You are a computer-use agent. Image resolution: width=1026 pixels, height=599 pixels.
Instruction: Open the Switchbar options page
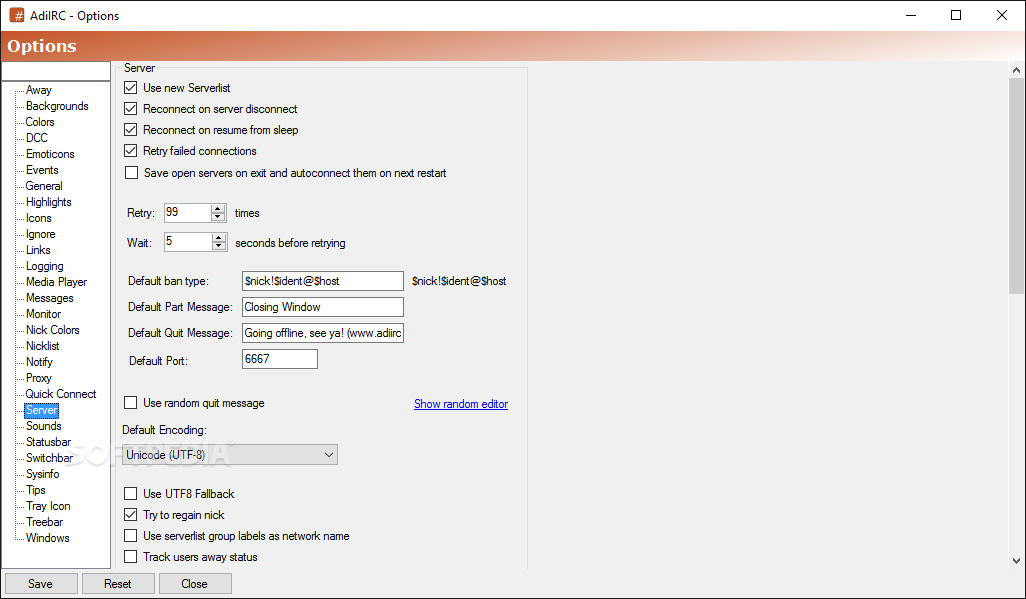pyautogui.click(x=50, y=458)
